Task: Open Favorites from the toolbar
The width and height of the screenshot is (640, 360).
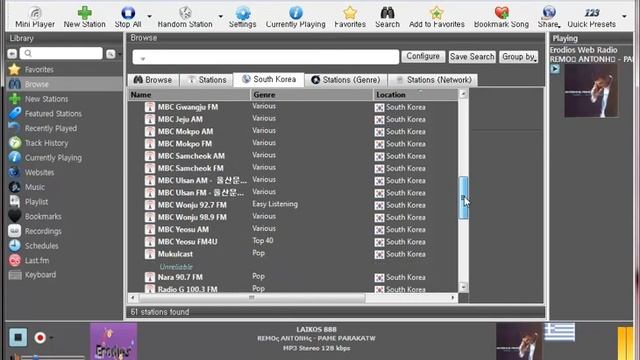Action: [350, 17]
